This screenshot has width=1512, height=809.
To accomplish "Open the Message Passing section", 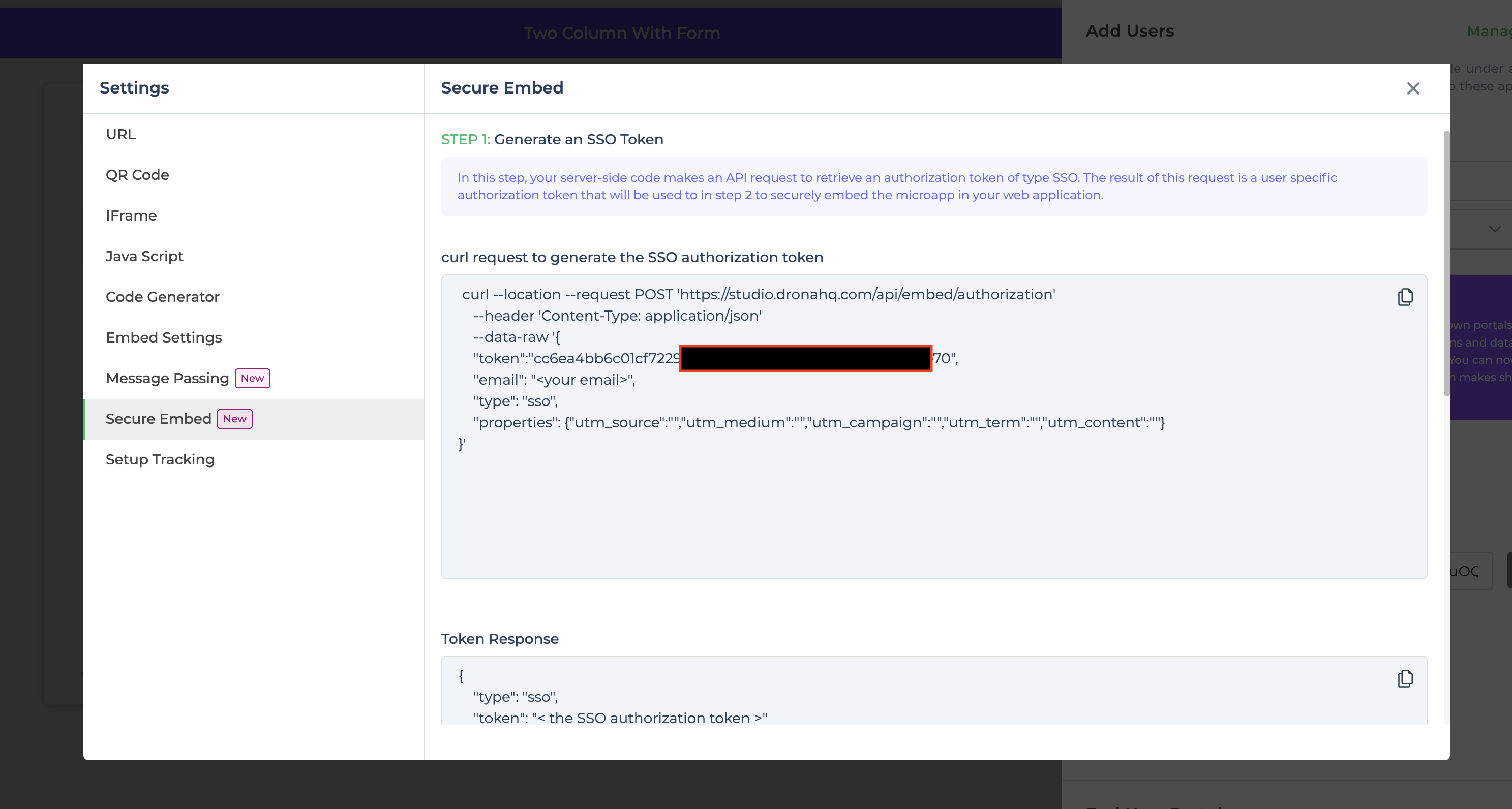I will [x=254, y=379].
